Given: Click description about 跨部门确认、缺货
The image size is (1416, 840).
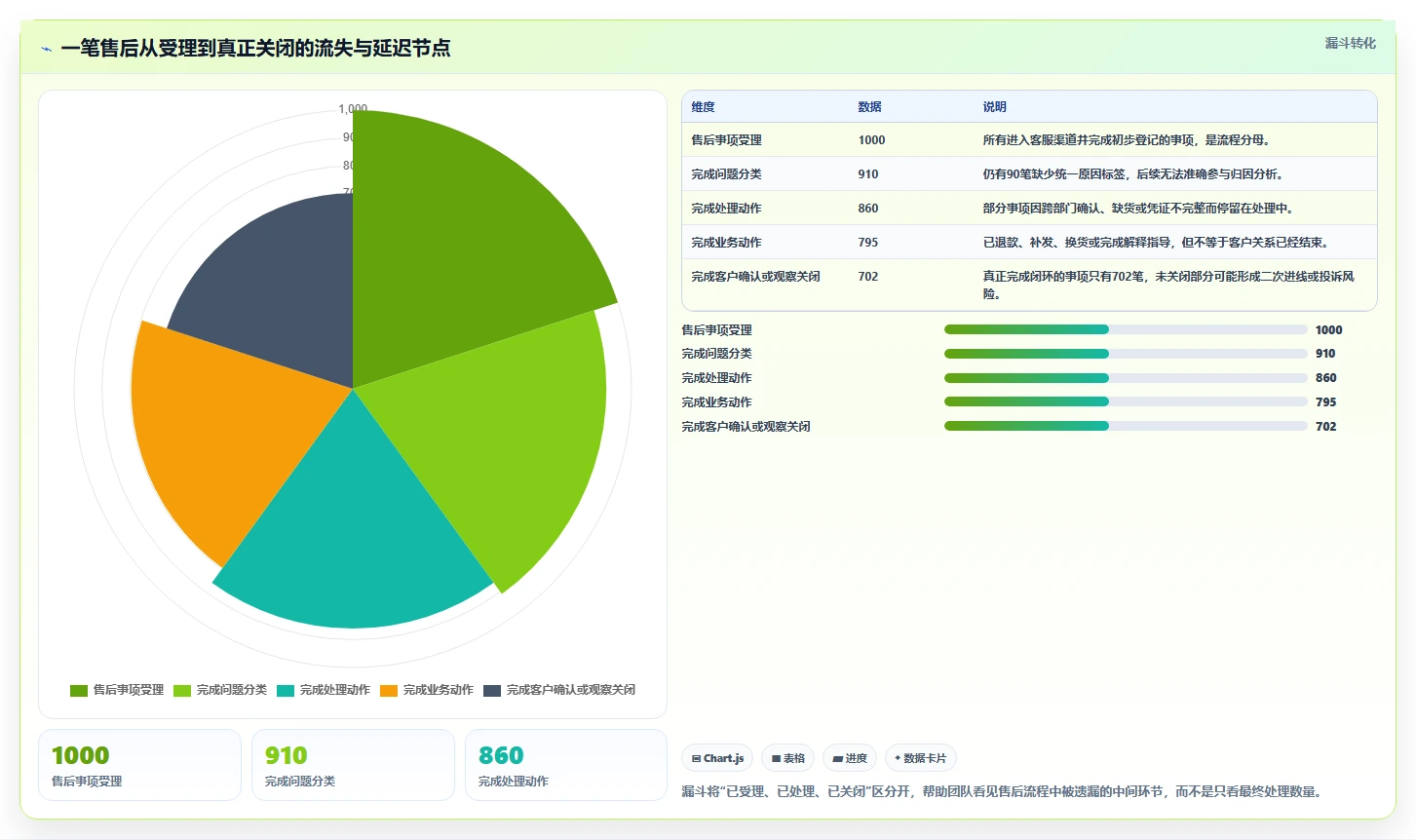Looking at the screenshot, I should [1139, 209].
